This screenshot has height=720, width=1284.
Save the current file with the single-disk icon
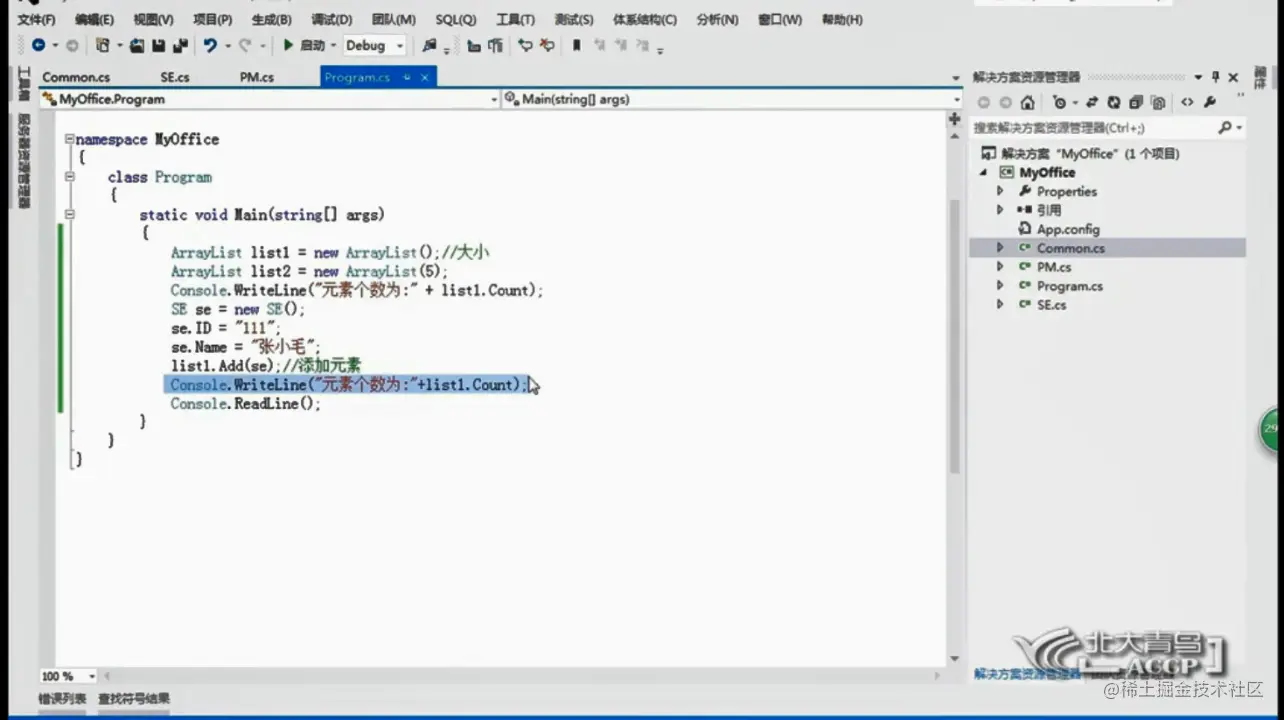coord(158,45)
